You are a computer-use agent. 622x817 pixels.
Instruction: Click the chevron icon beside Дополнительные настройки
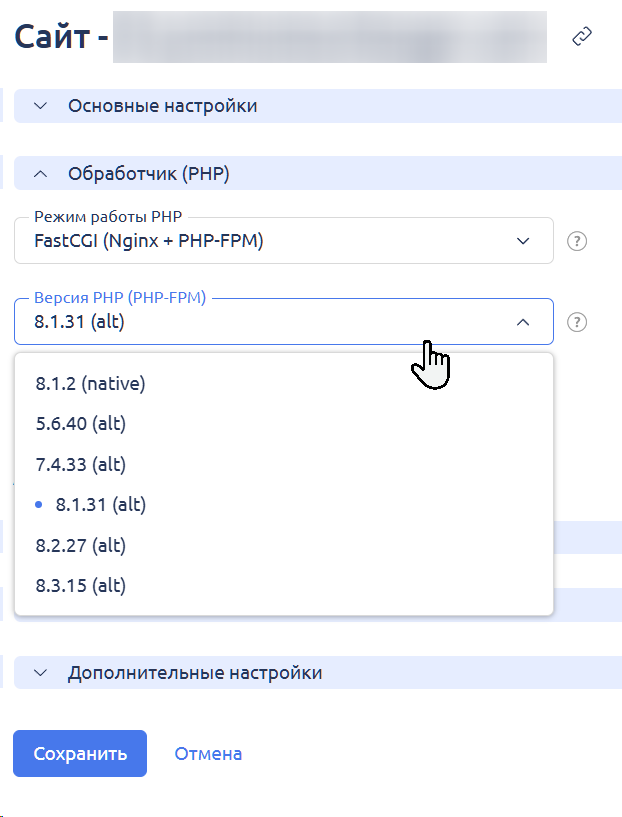(x=41, y=673)
